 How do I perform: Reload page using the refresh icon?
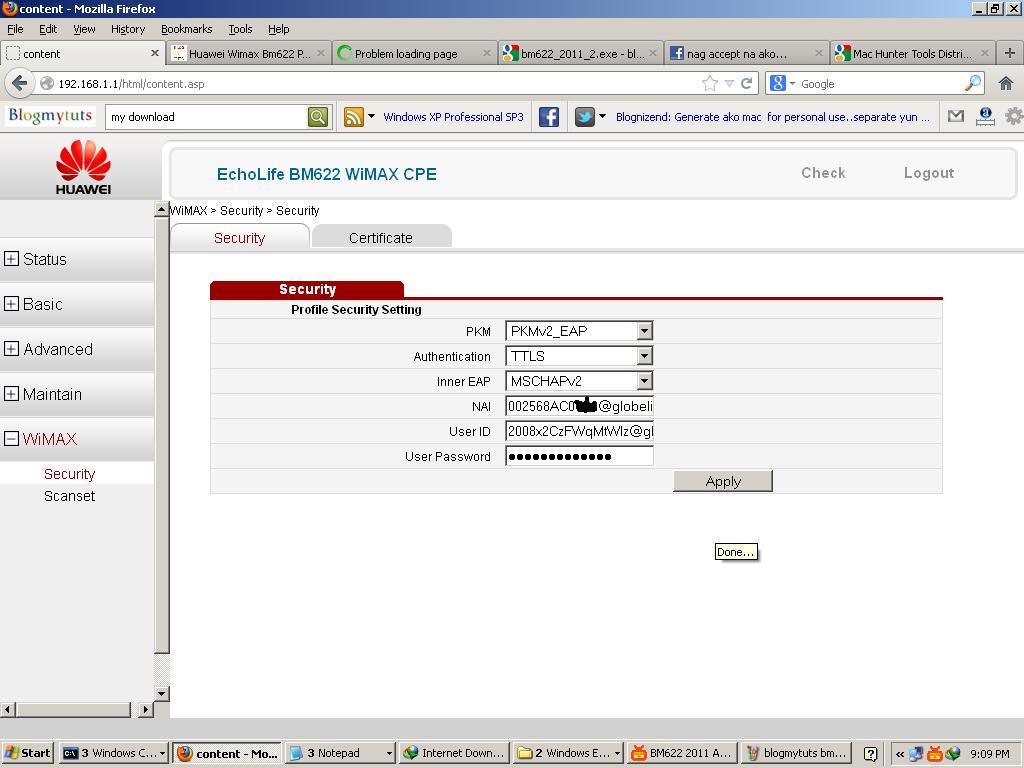tap(746, 84)
